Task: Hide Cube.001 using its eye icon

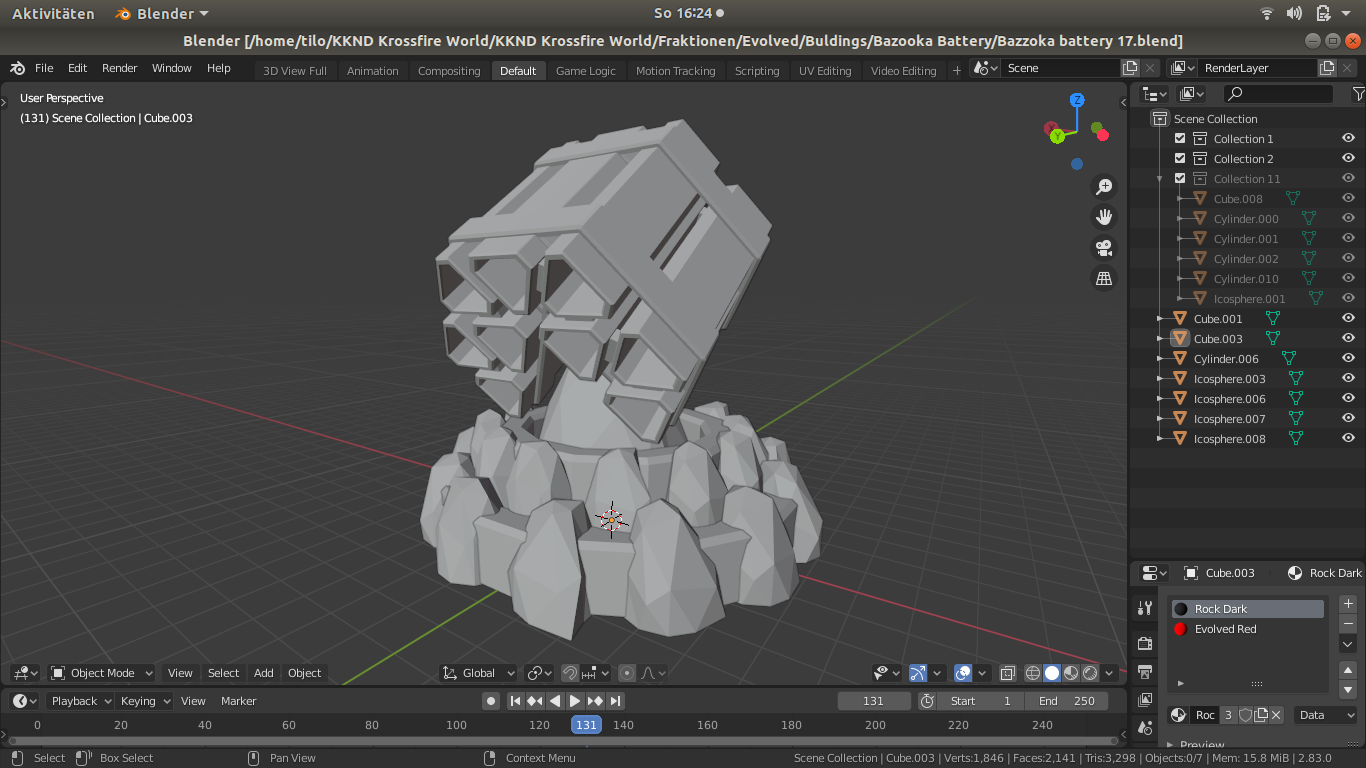Action: (x=1348, y=319)
